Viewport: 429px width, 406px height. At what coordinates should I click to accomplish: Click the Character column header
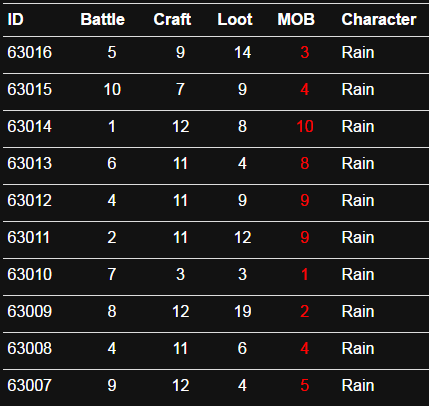click(x=379, y=19)
